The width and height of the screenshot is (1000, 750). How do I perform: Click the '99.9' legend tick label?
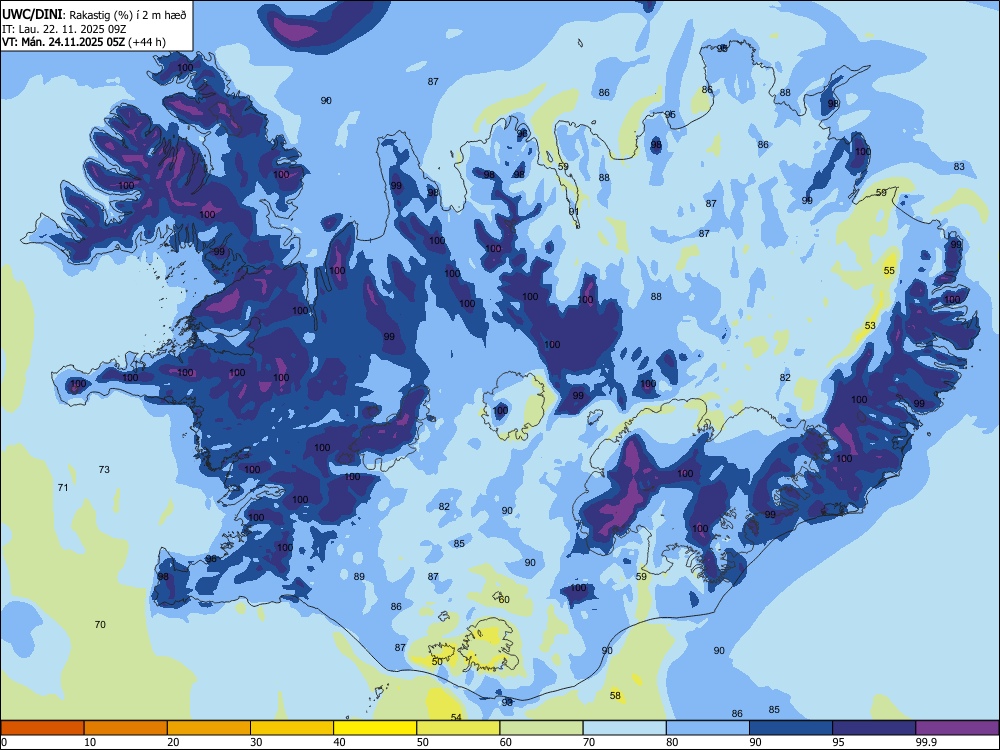(x=925, y=742)
